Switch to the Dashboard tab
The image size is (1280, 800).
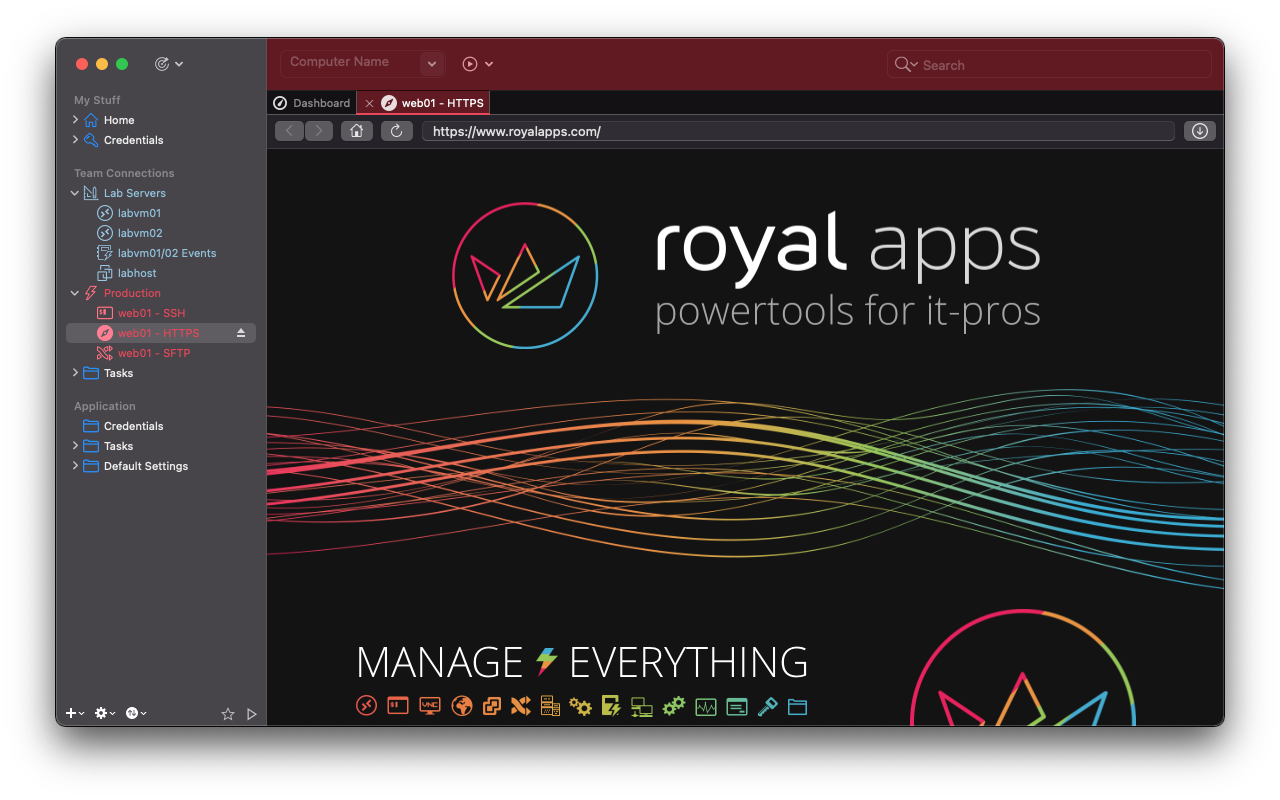click(x=312, y=103)
